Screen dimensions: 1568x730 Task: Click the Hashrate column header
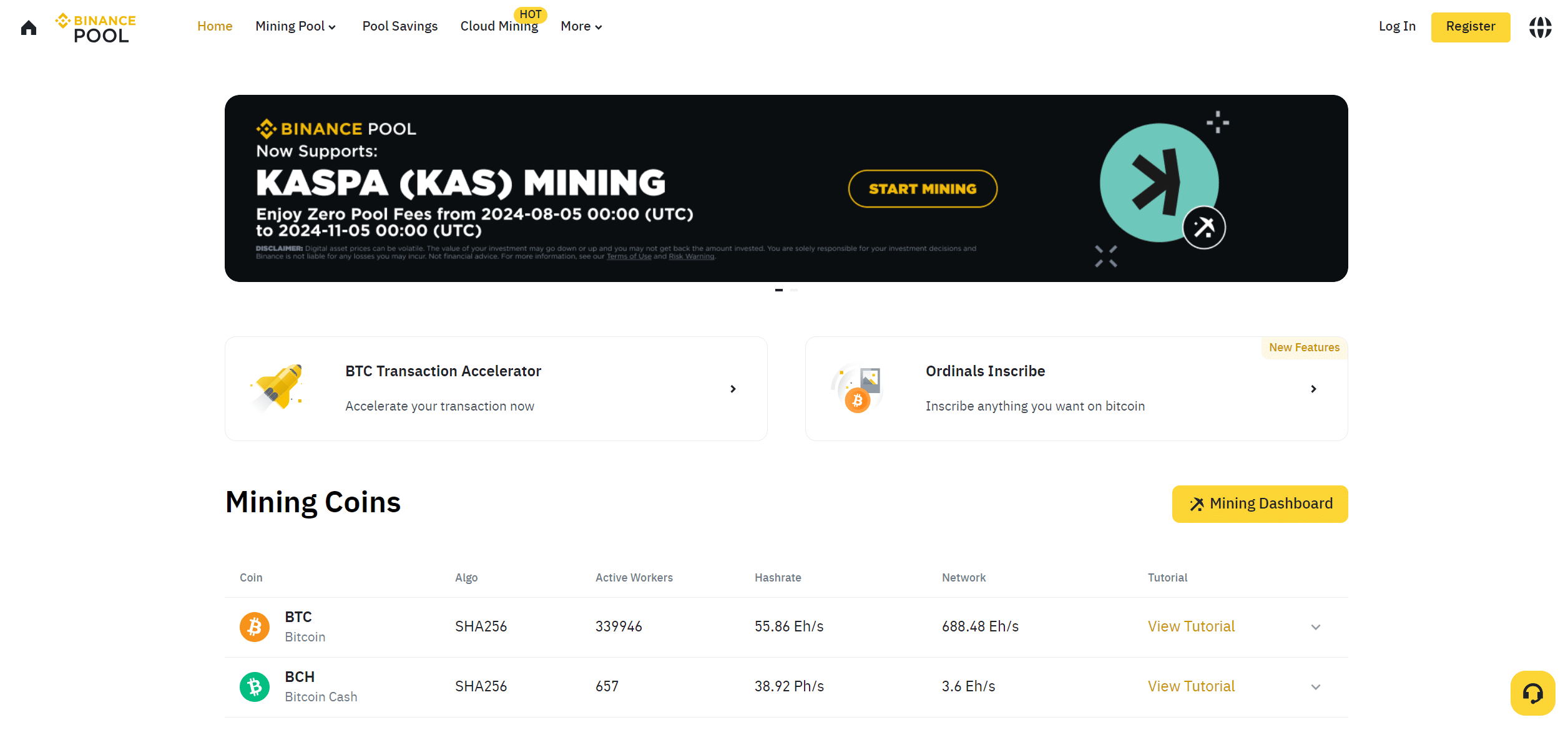pos(778,578)
